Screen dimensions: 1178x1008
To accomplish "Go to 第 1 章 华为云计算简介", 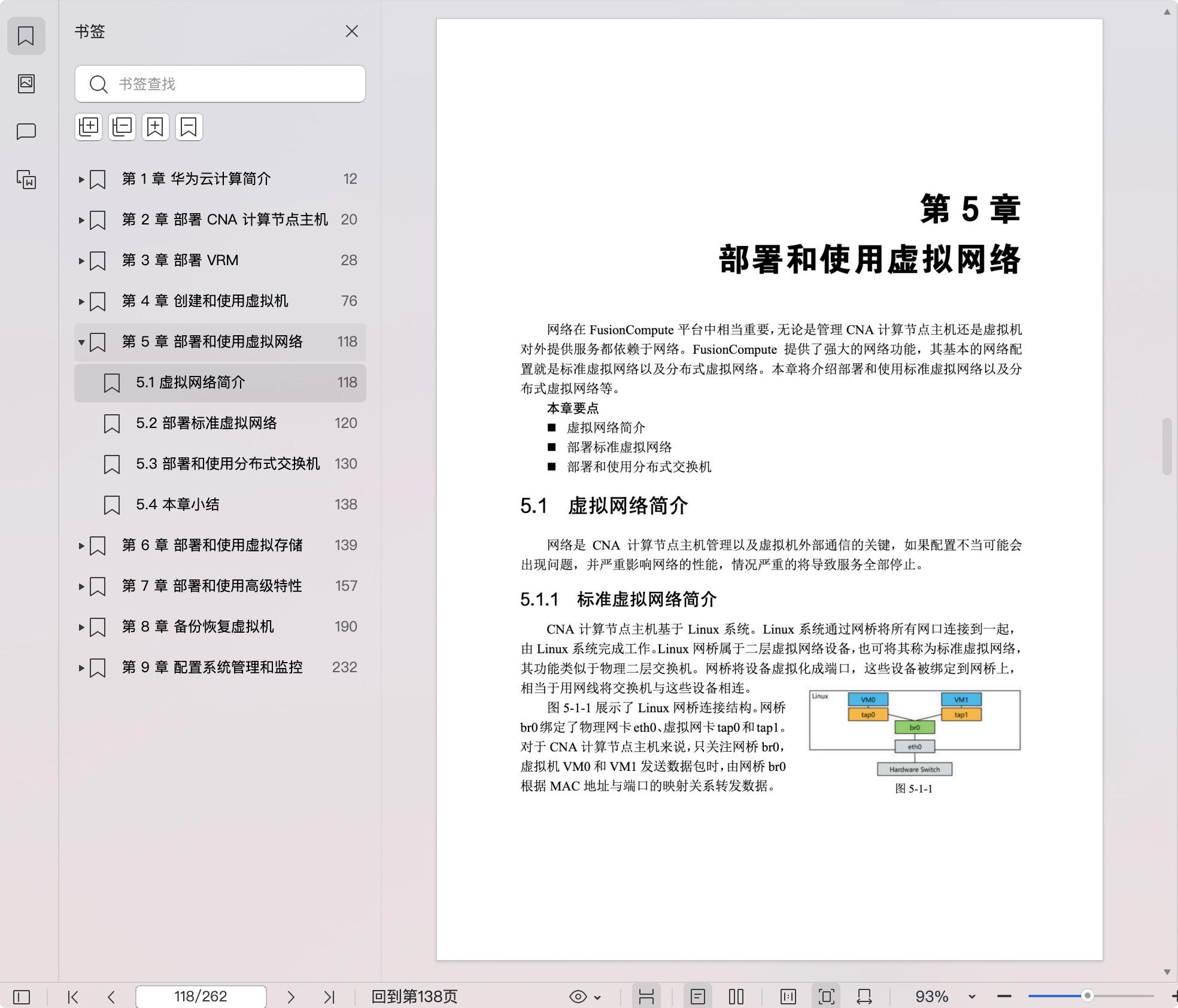I will (220, 179).
